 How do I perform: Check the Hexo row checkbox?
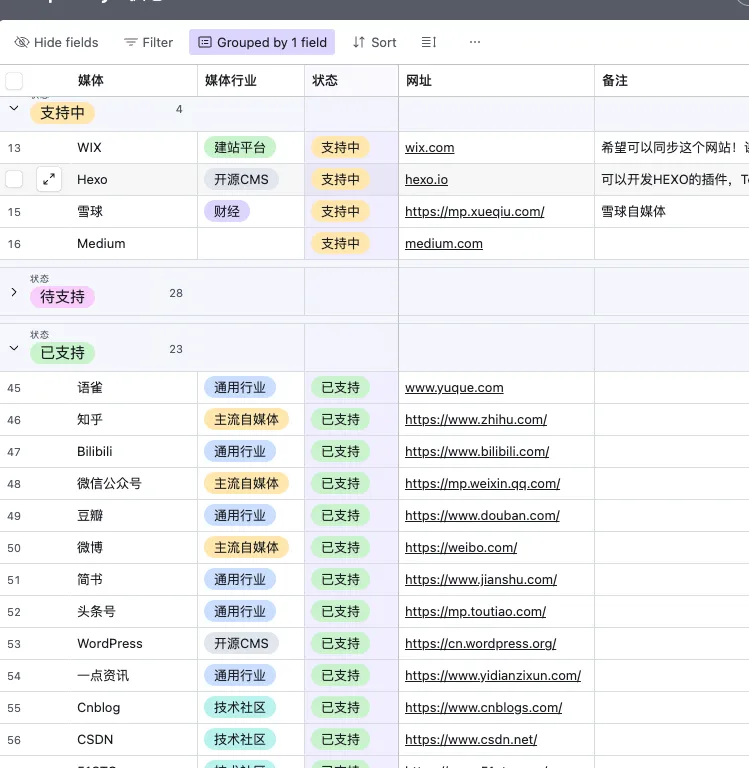(14, 179)
